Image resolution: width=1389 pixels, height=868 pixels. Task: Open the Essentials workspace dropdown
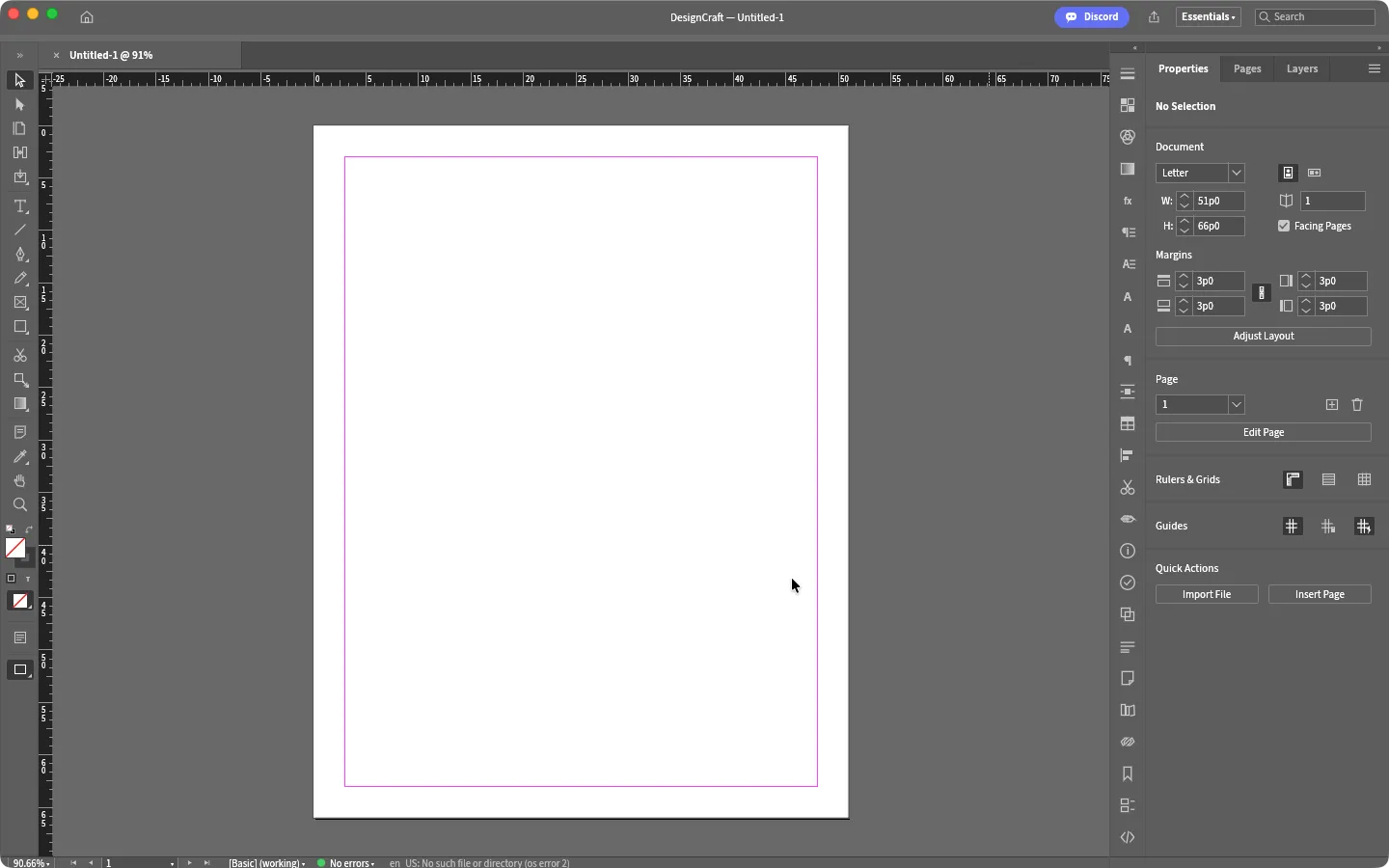click(1210, 17)
